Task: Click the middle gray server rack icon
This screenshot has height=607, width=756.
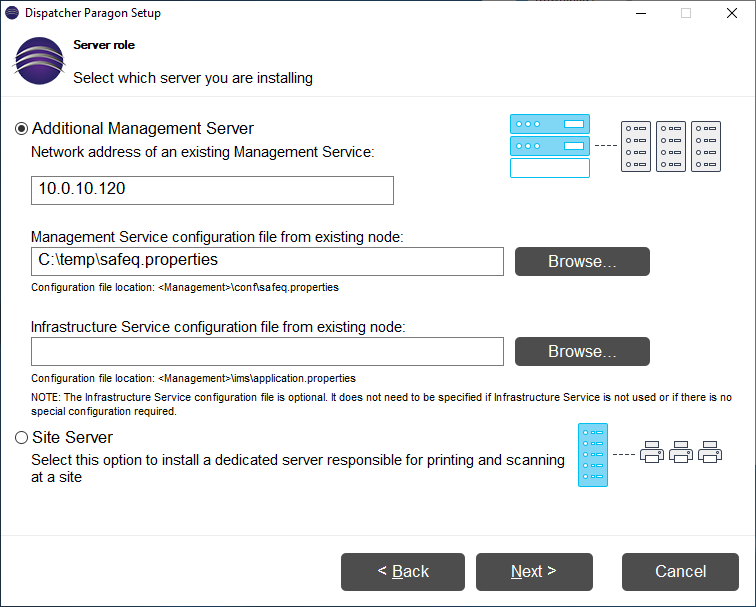Action: point(671,147)
